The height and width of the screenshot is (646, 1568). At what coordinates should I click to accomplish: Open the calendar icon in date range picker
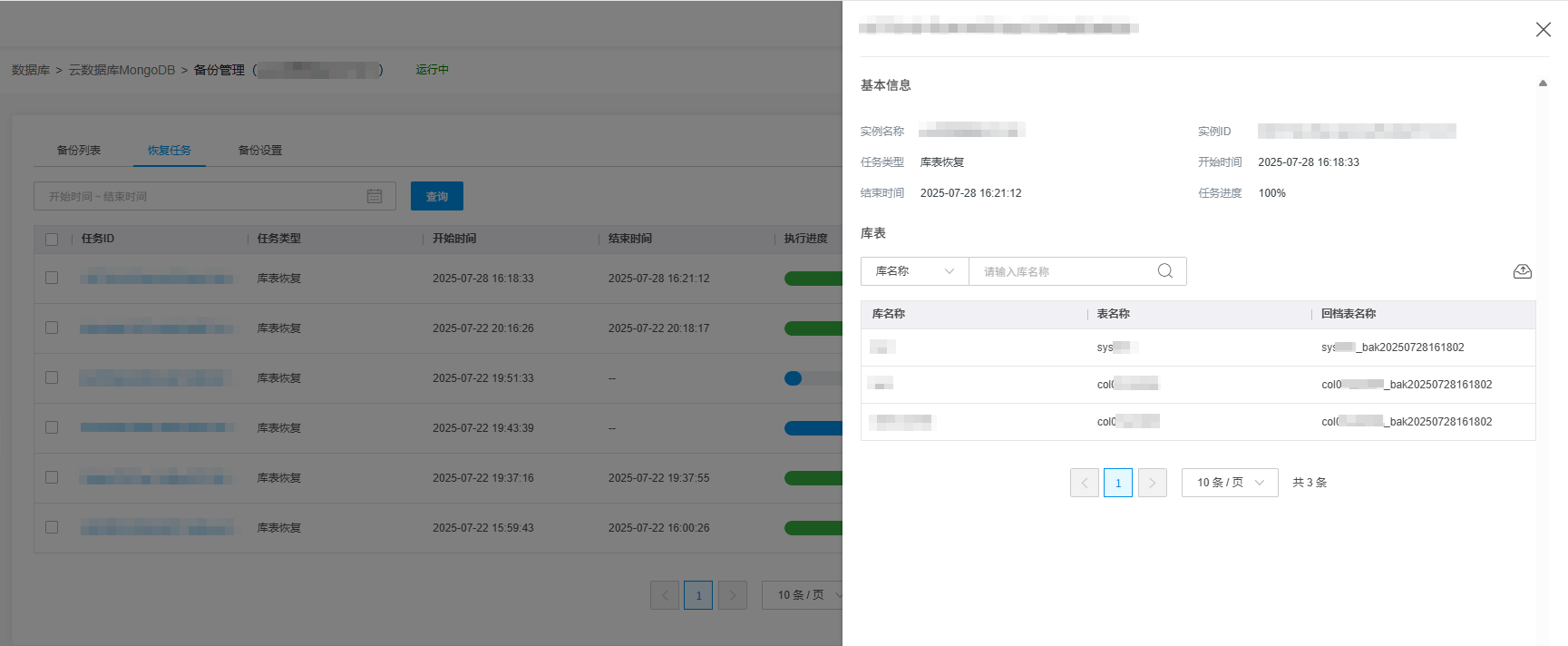click(x=374, y=196)
